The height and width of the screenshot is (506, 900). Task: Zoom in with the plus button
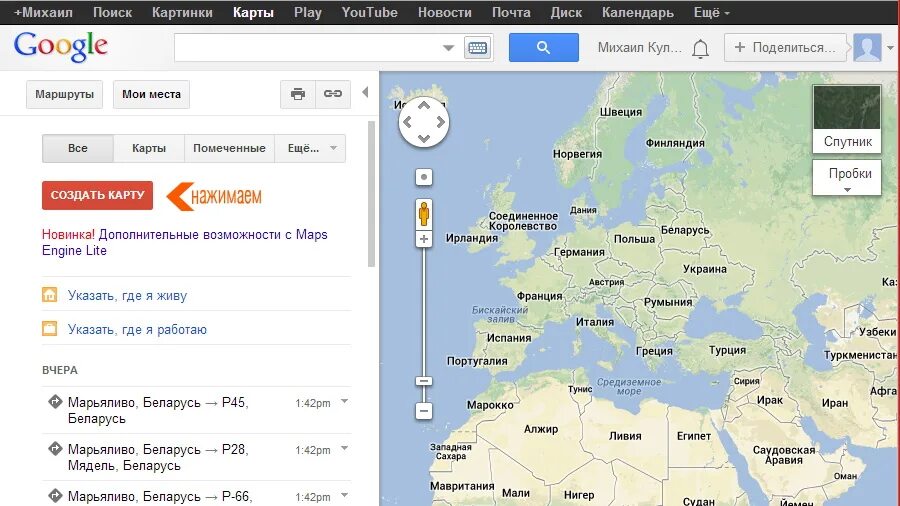pos(424,239)
